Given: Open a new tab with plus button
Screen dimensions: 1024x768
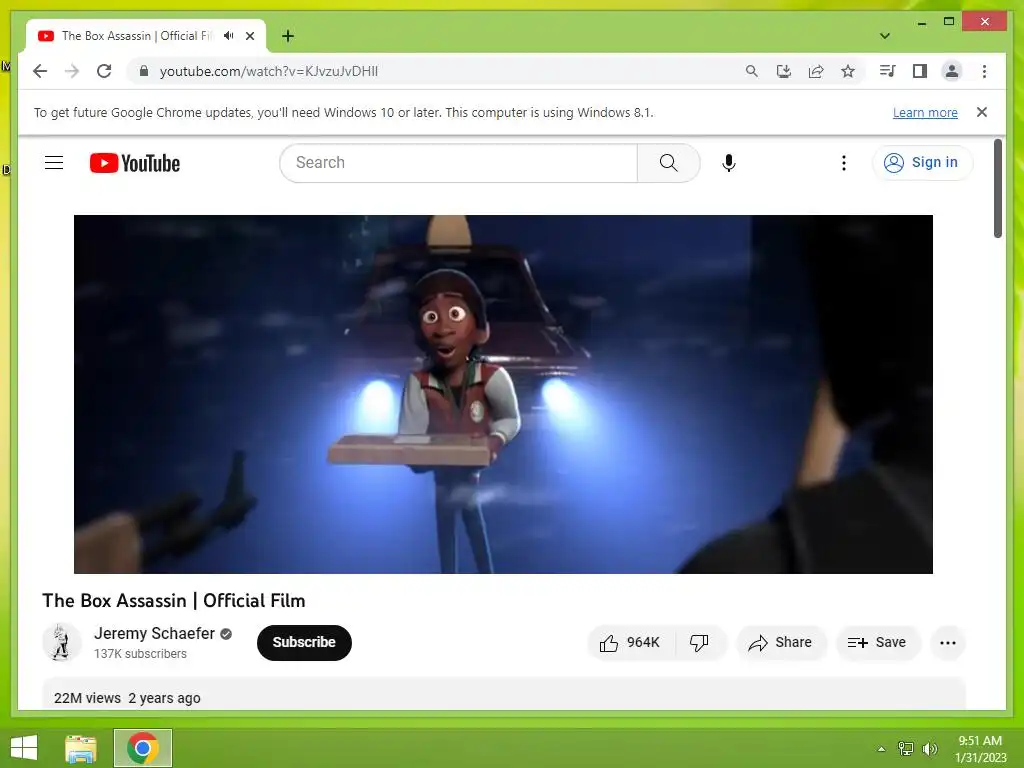Looking at the screenshot, I should tap(288, 36).
